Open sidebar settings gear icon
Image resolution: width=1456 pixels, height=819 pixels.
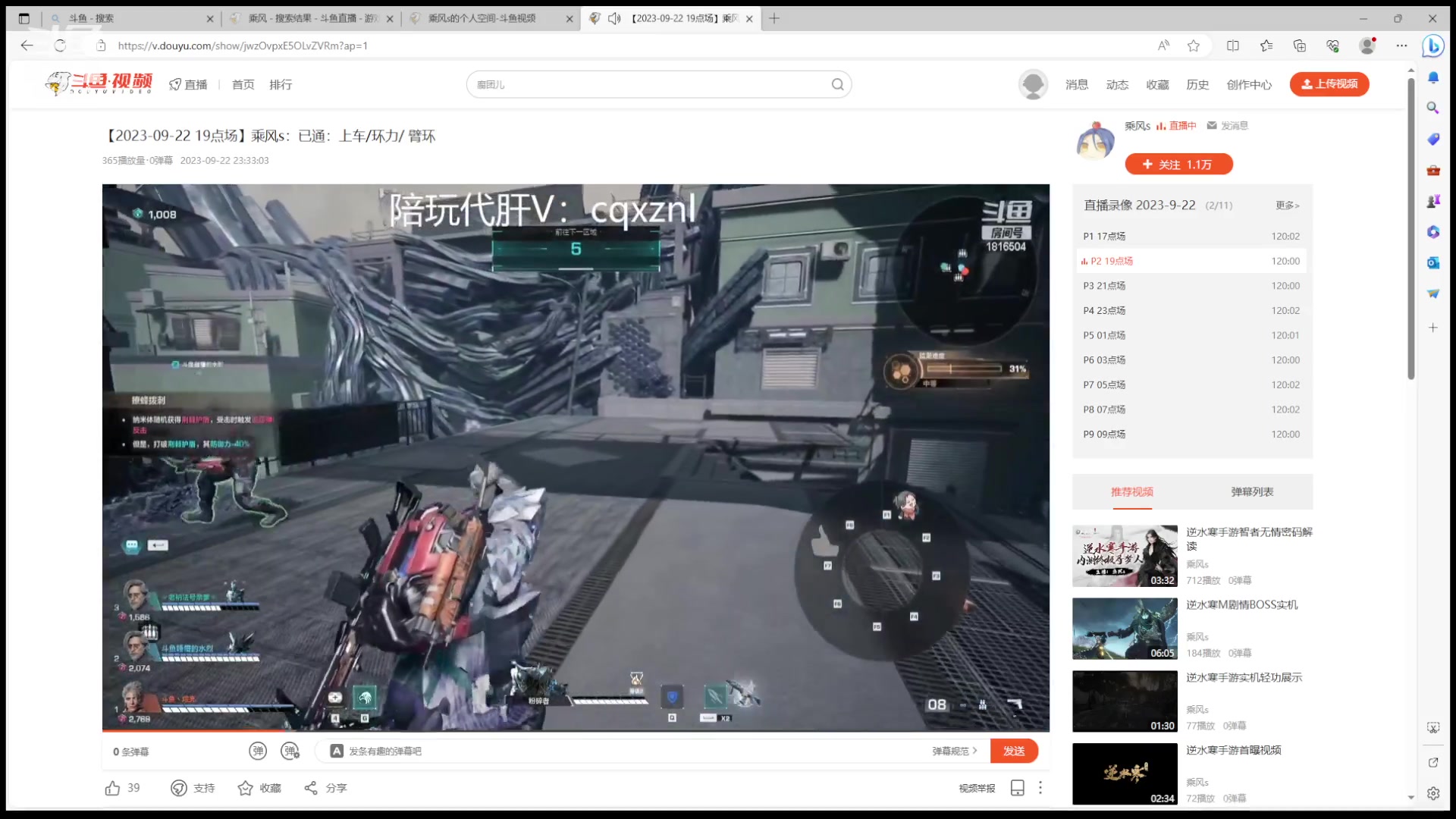pyautogui.click(x=1433, y=793)
